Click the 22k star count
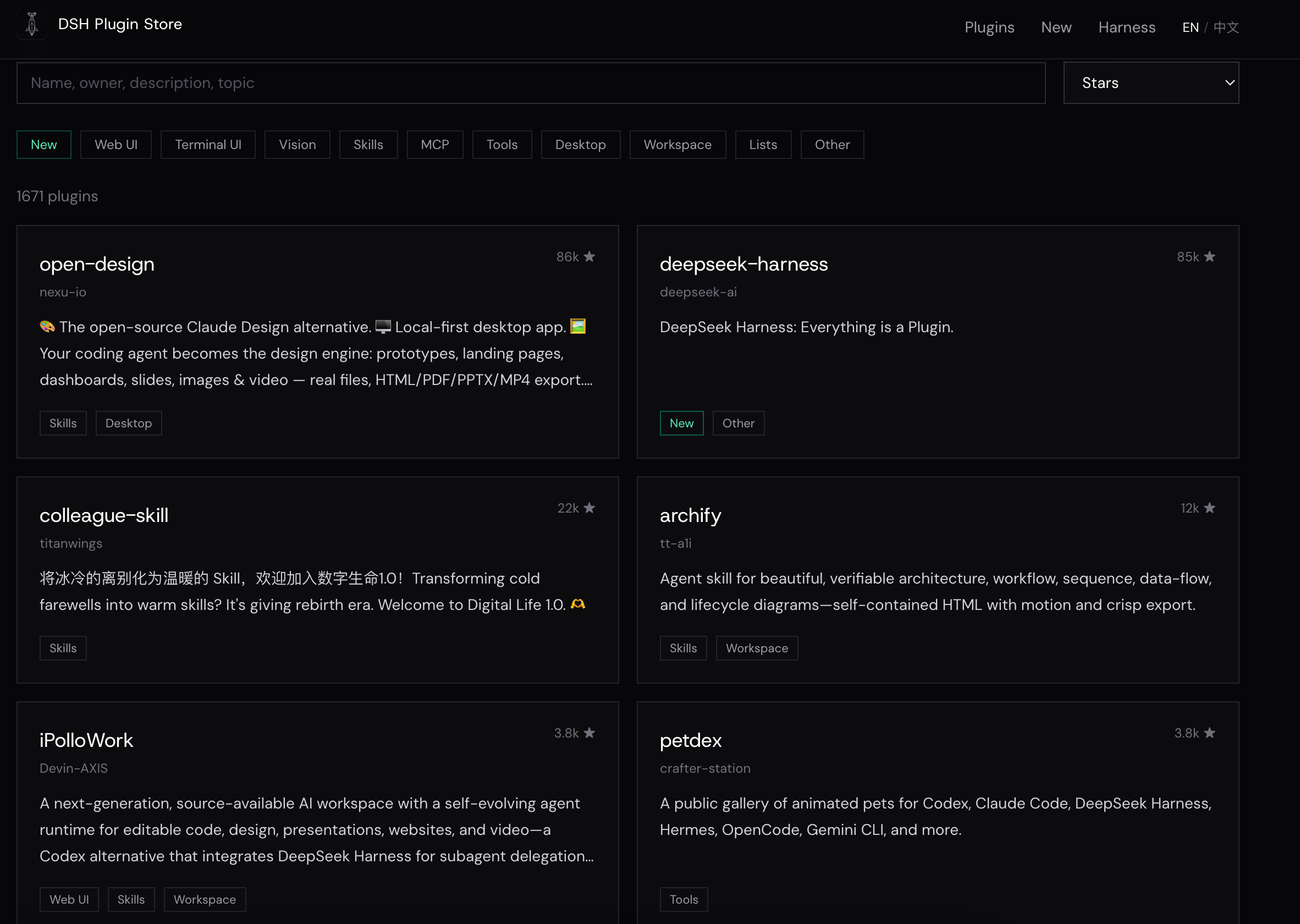This screenshot has width=1300, height=924. [x=568, y=509]
